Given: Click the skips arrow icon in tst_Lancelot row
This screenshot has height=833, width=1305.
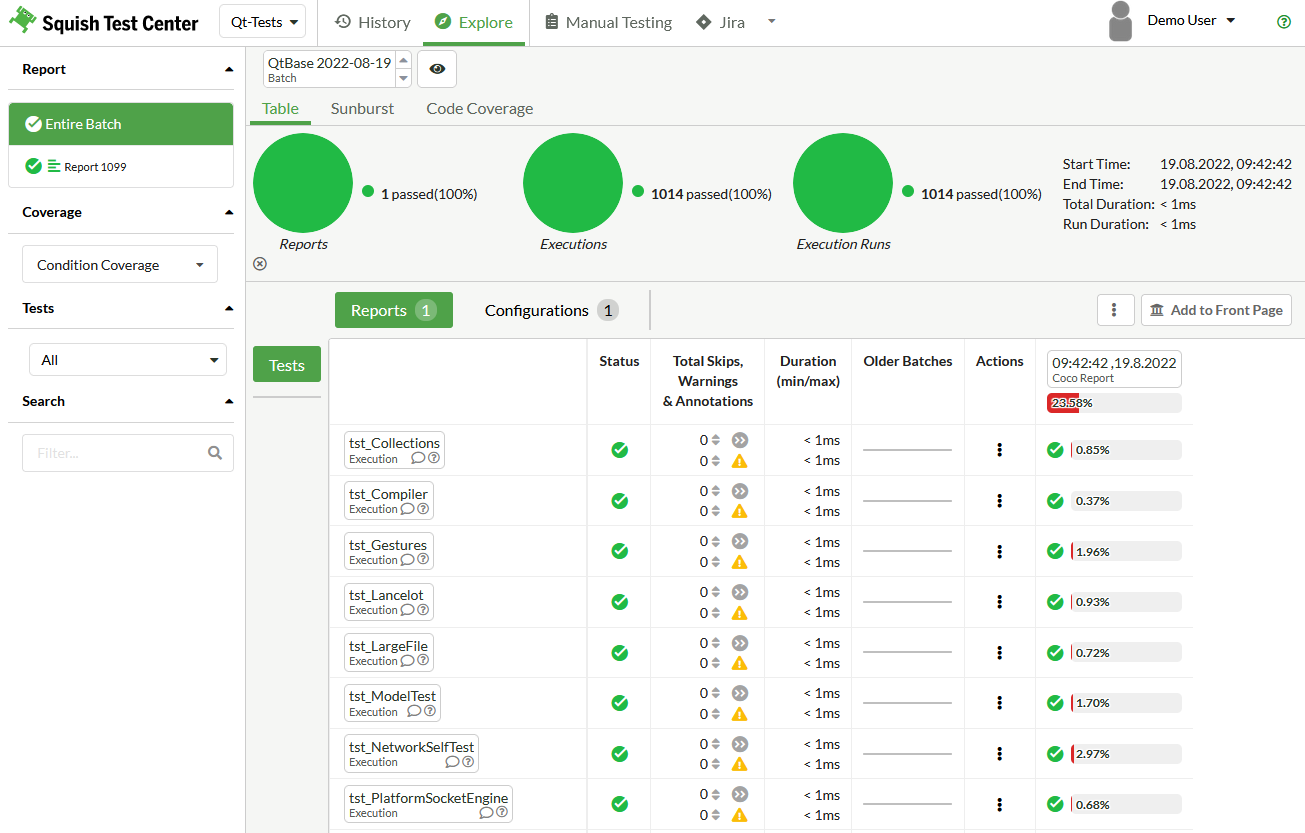Looking at the screenshot, I should point(740,592).
